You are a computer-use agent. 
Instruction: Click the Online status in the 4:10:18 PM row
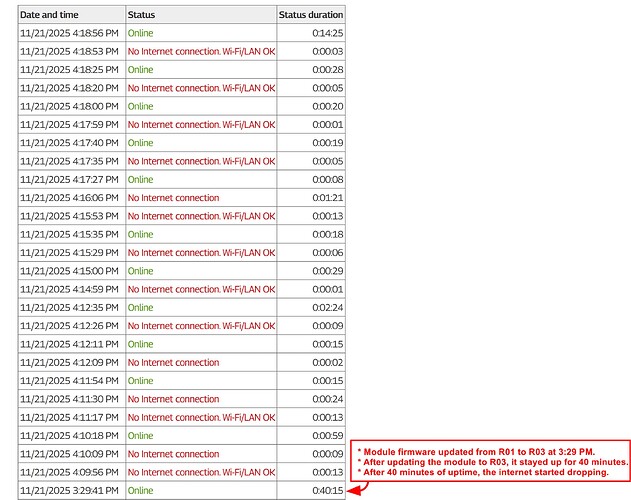point(141,436)
